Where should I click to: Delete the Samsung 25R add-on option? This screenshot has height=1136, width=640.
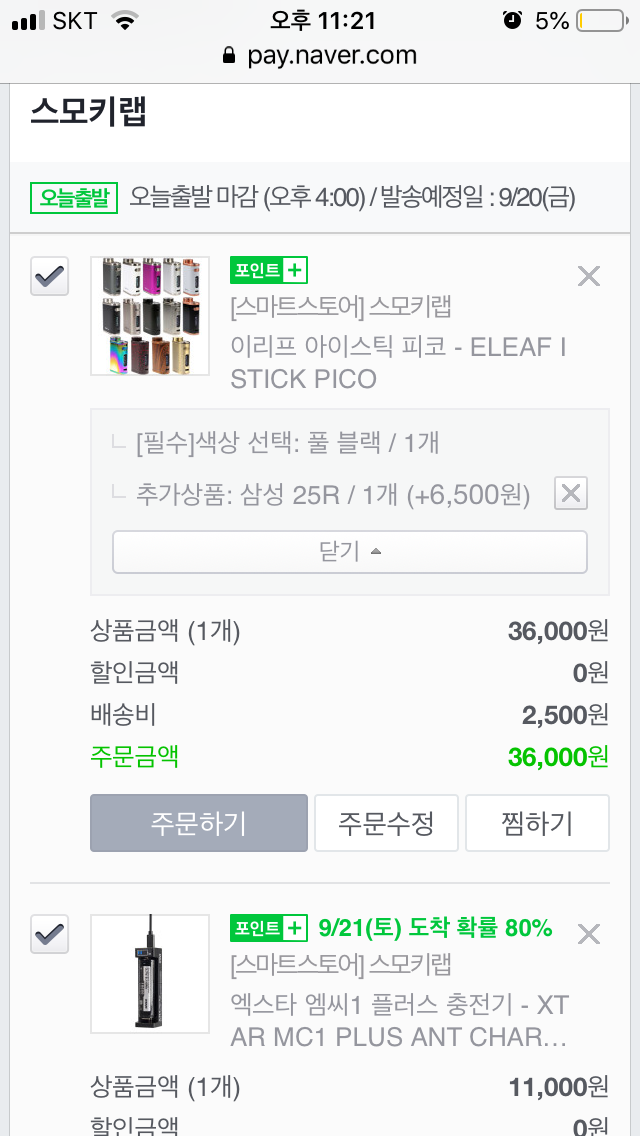coord(571,494)
